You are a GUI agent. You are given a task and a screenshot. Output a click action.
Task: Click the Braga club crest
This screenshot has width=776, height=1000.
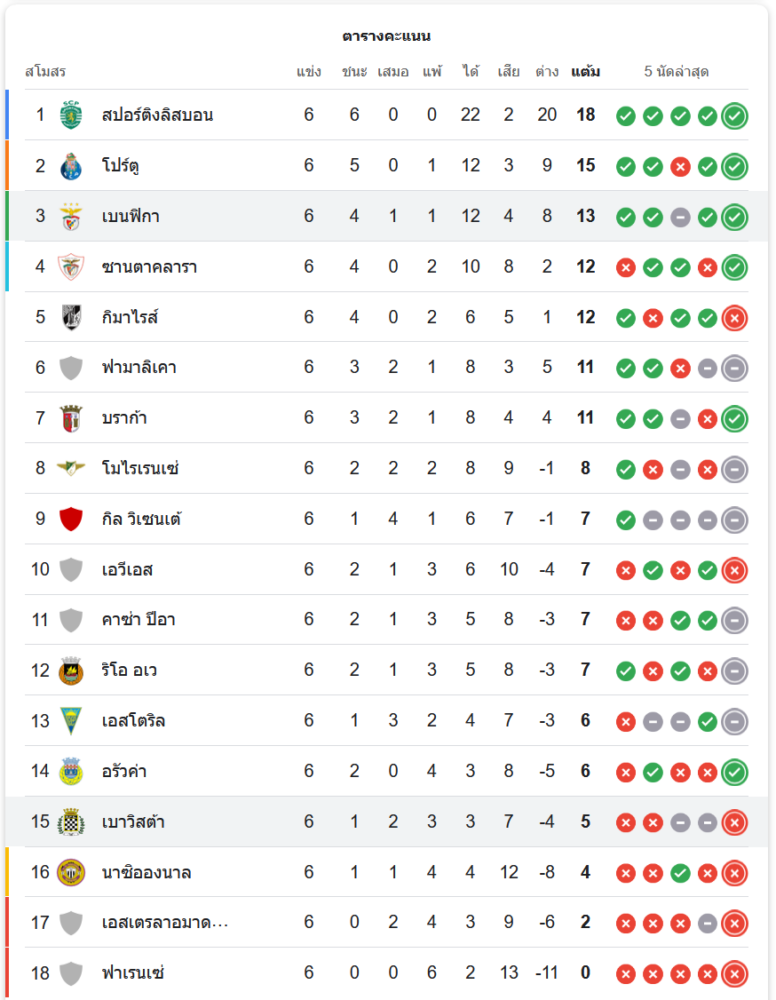click(x=70, y=418)
